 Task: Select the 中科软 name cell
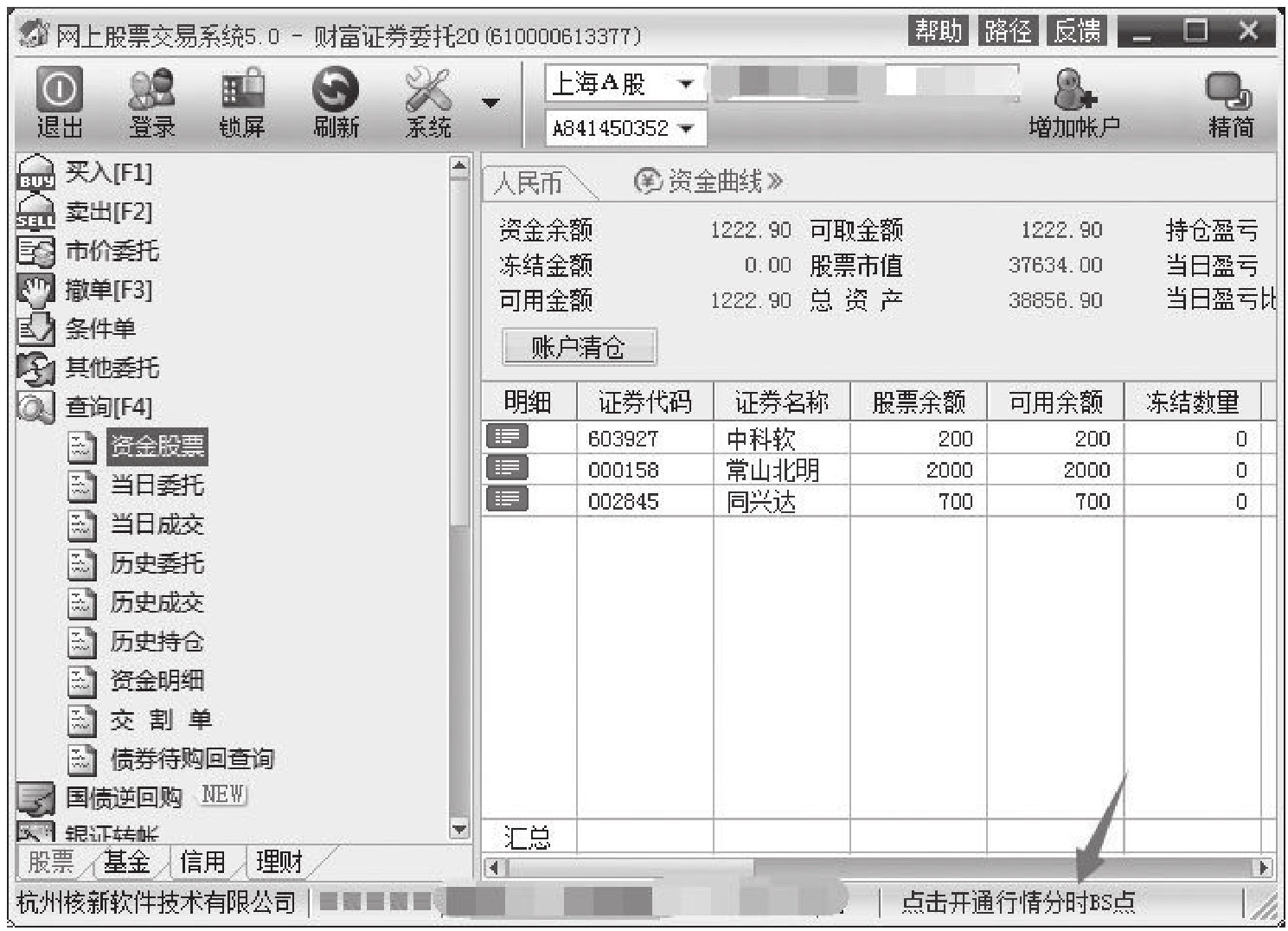(x=781, y=439)
